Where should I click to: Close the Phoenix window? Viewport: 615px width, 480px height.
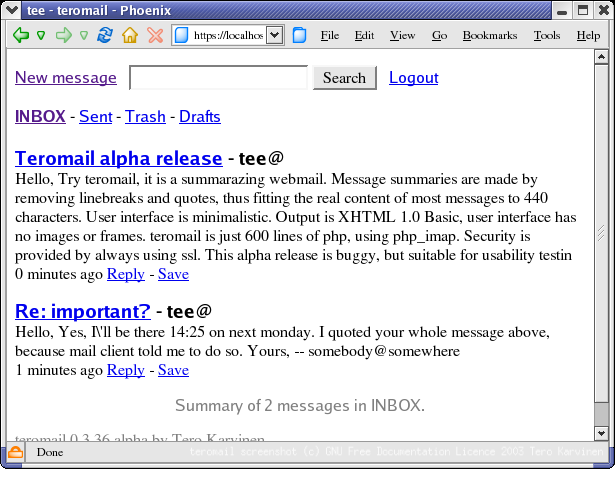coord(604,10)
